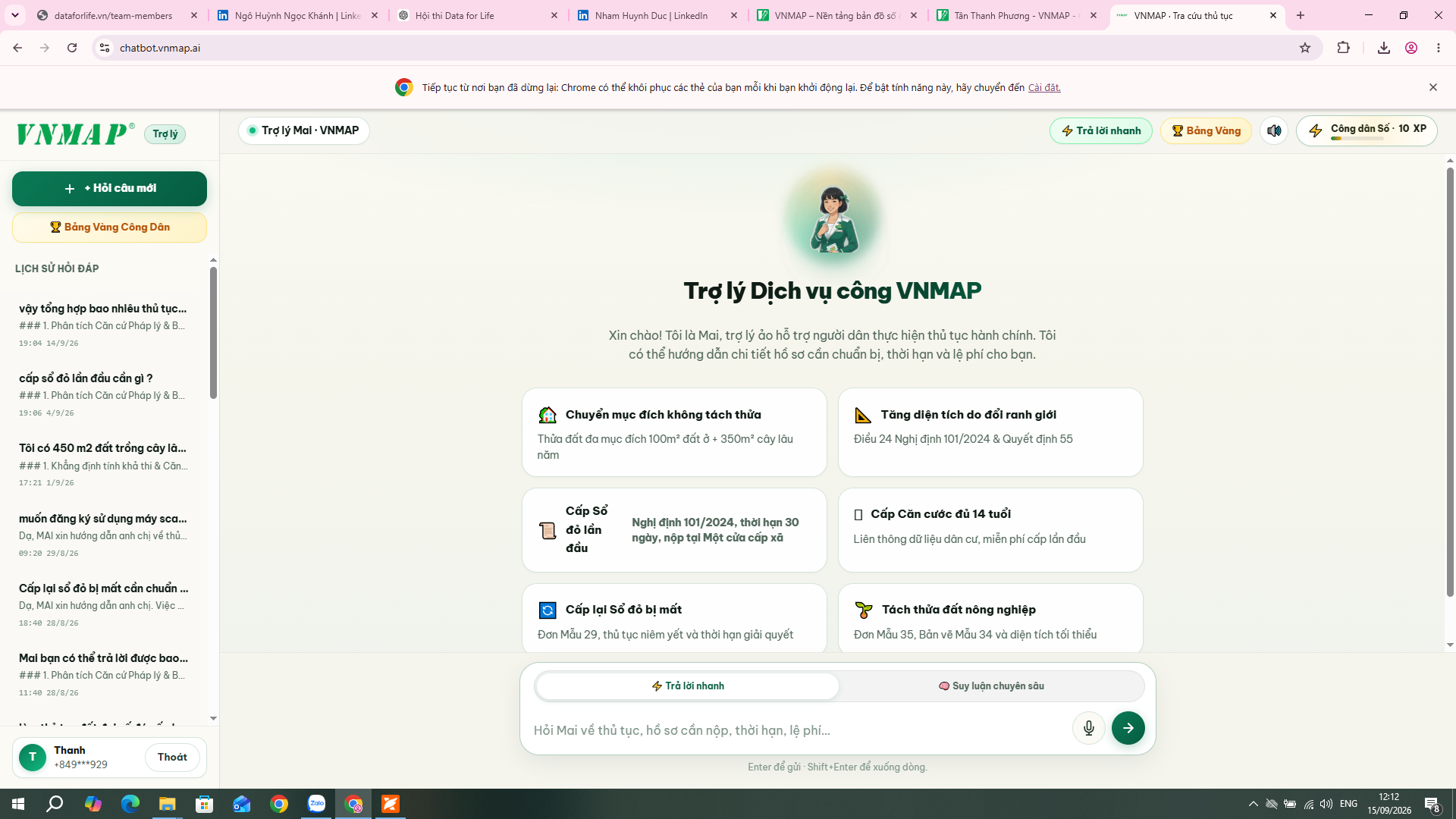Click the 'Thoát' logout button
The height and width of the screenshot is (819, 1456).
click(x=172, y=757)
